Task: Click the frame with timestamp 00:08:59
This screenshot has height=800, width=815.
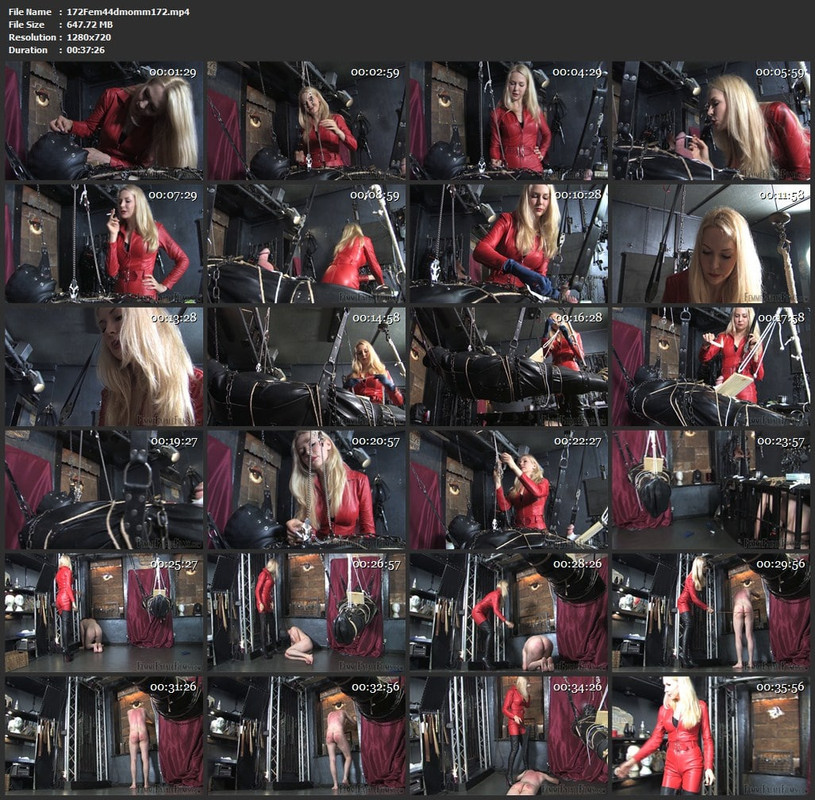Action: tap(306, 243)
